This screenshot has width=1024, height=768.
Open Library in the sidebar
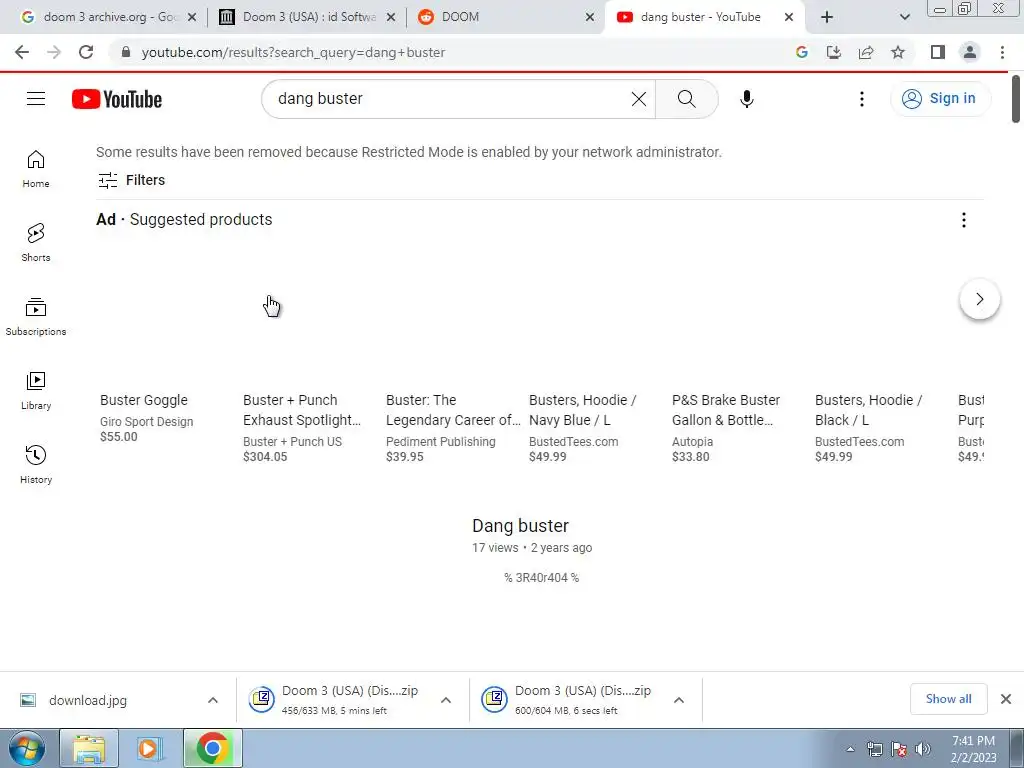tap(36, 391)
